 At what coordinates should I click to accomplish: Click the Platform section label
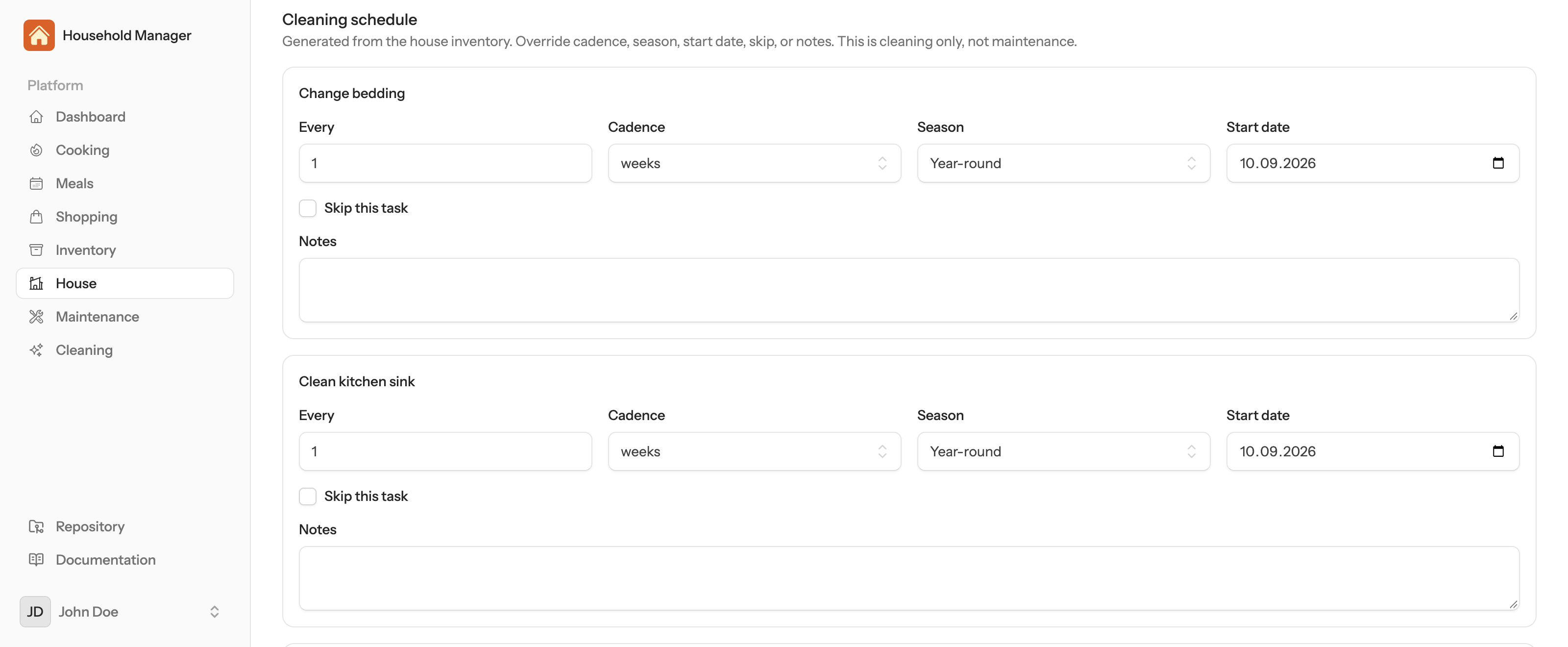tap(55, 86)
